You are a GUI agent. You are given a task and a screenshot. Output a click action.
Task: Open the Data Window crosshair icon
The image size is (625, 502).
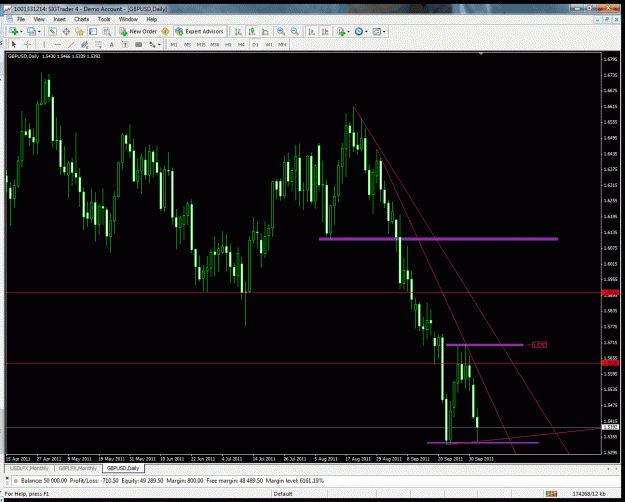tap(66, 31)
